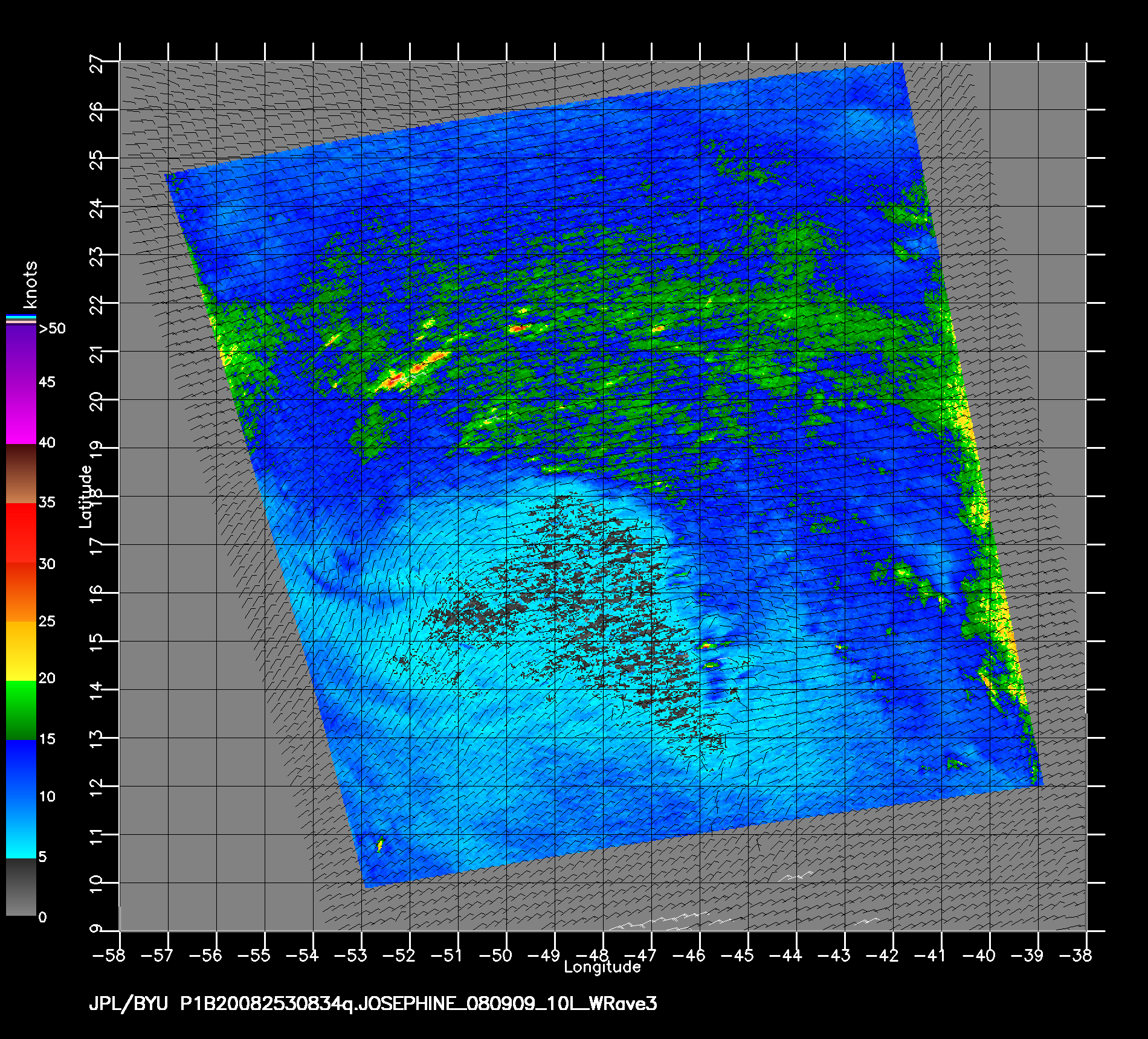1148x1039 pixels.
Task: Click the latitude 24 tick label
Action: pyautogui.click(x=97, y=208)
